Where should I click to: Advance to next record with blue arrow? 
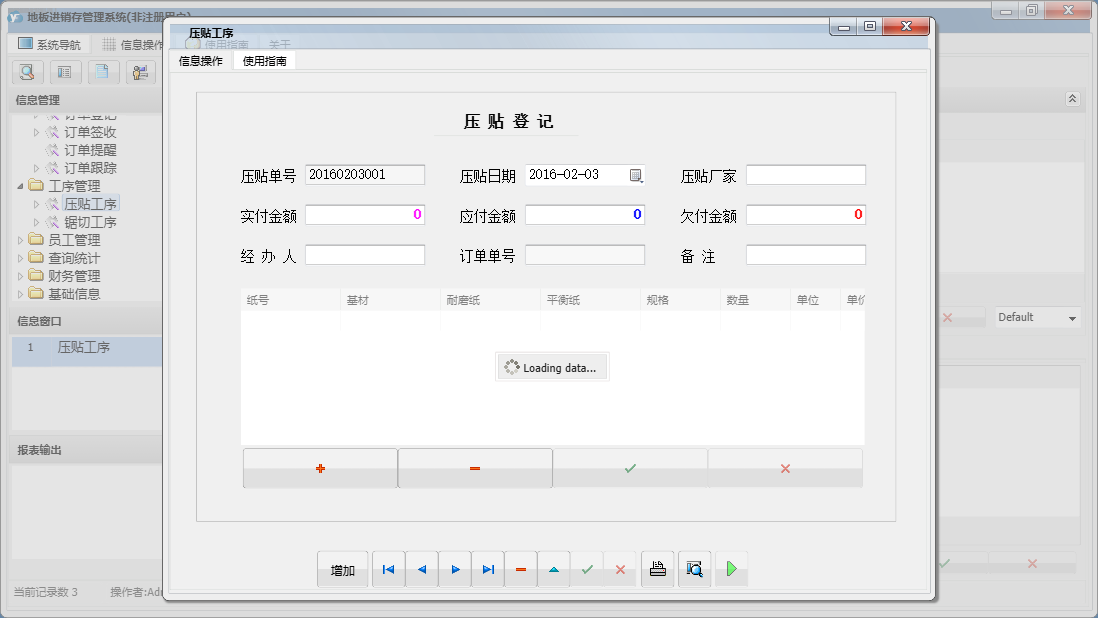pos(454,568)
